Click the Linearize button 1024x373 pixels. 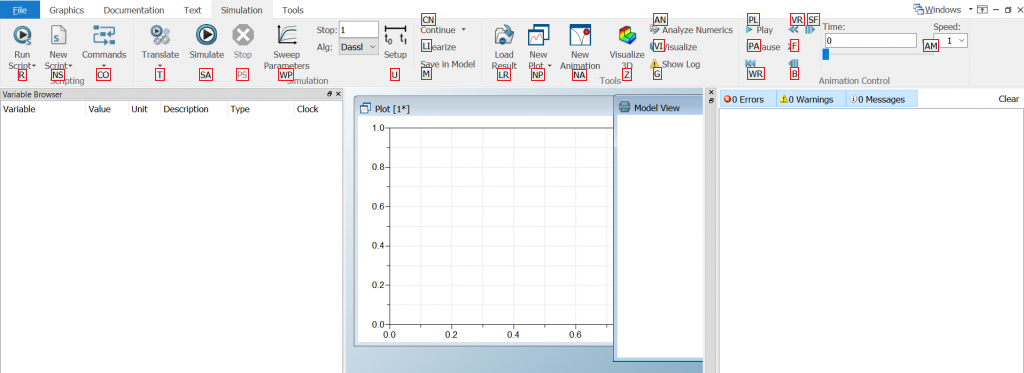pyautogui.click(x=438, y=47)
